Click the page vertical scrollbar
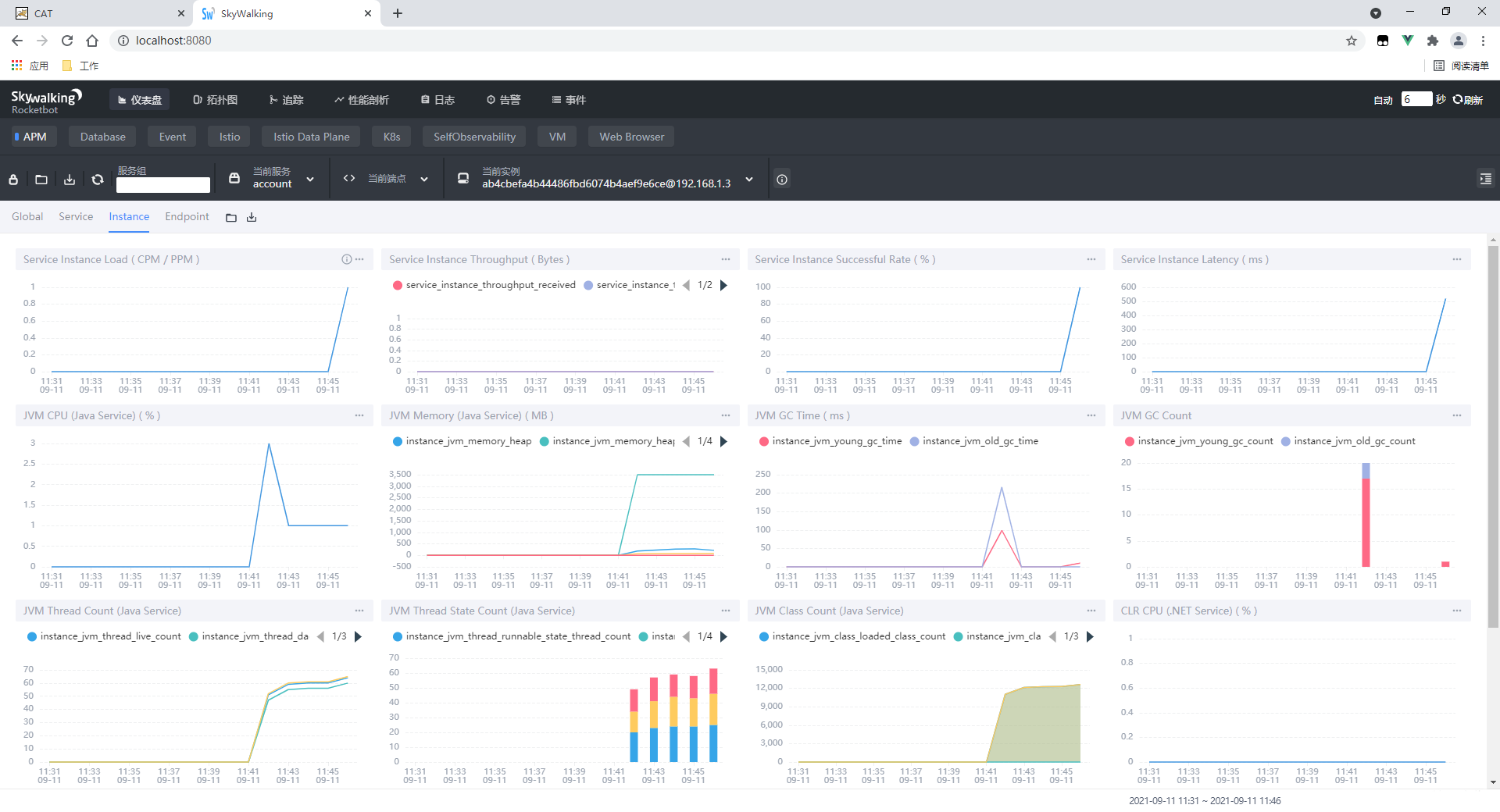Screen dimensions: 1500x812 (x=1493, y=437)
